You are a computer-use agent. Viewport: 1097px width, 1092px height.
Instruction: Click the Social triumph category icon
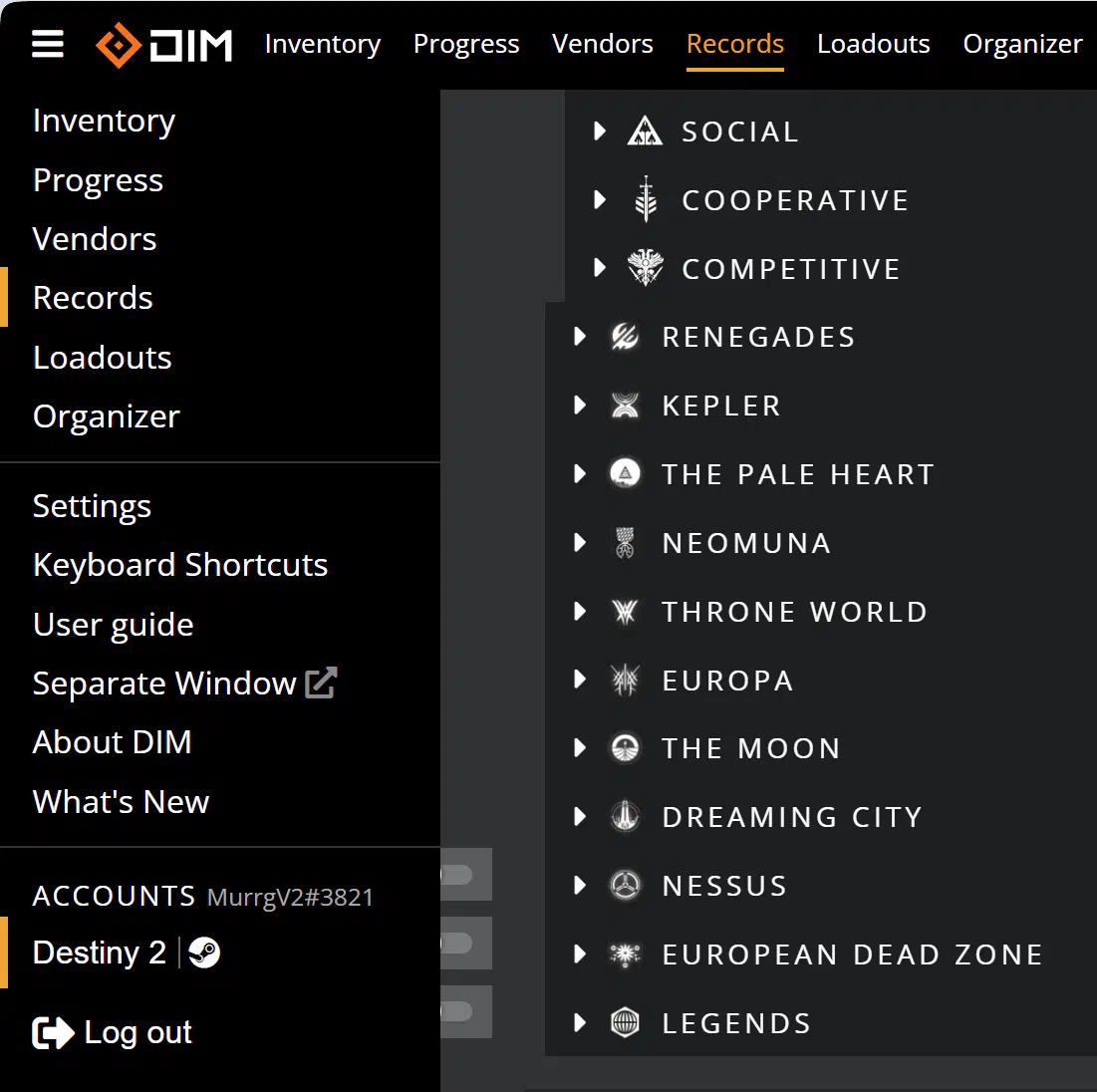click(645, 132)
